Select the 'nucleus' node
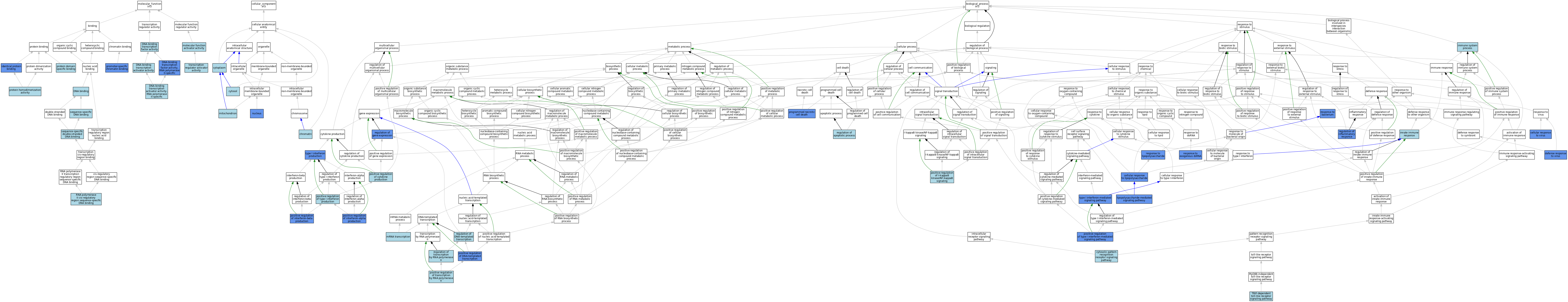The image size is (1568, 302). 257,114
